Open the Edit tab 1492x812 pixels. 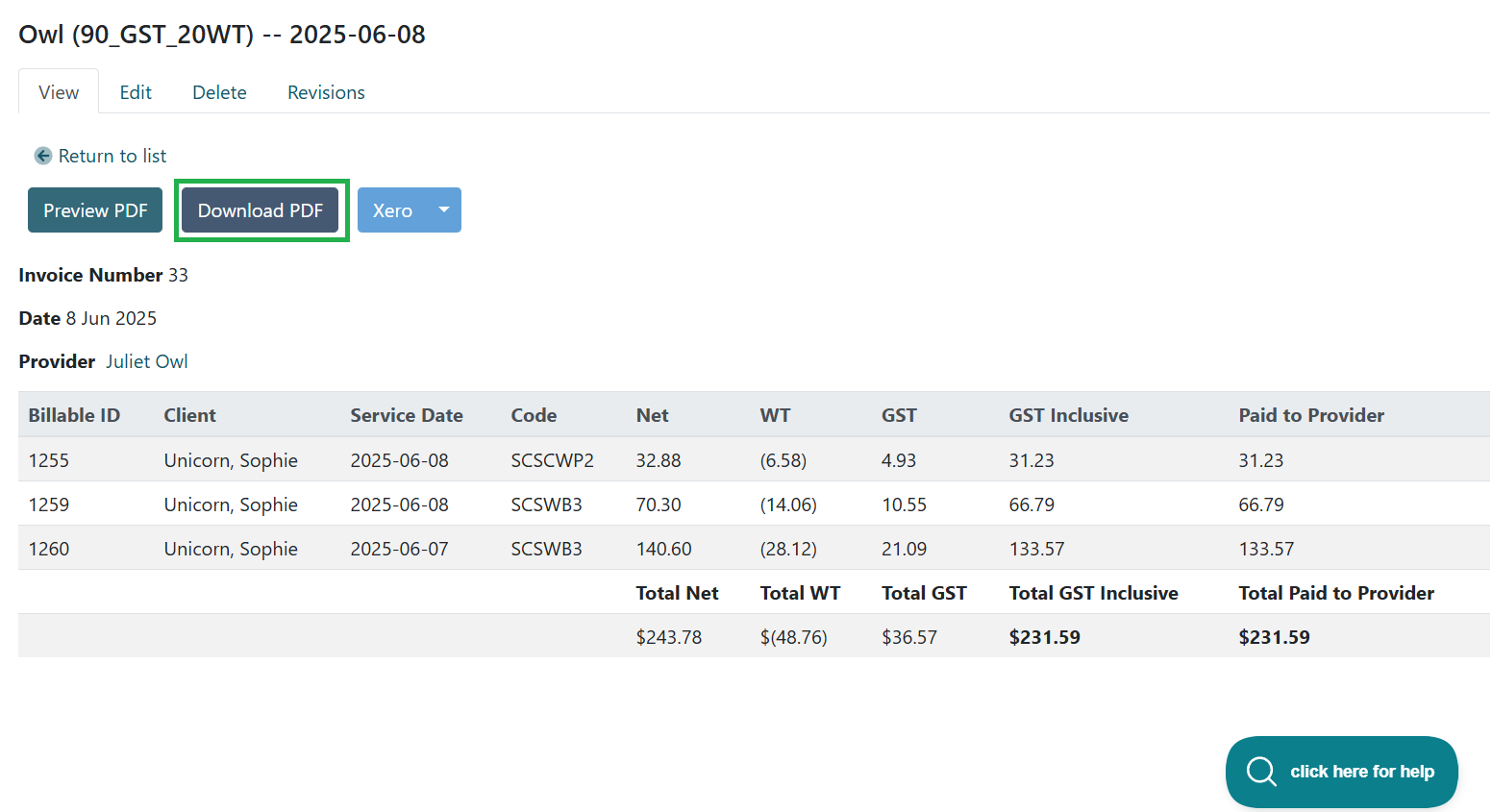[x=136, y=92]
